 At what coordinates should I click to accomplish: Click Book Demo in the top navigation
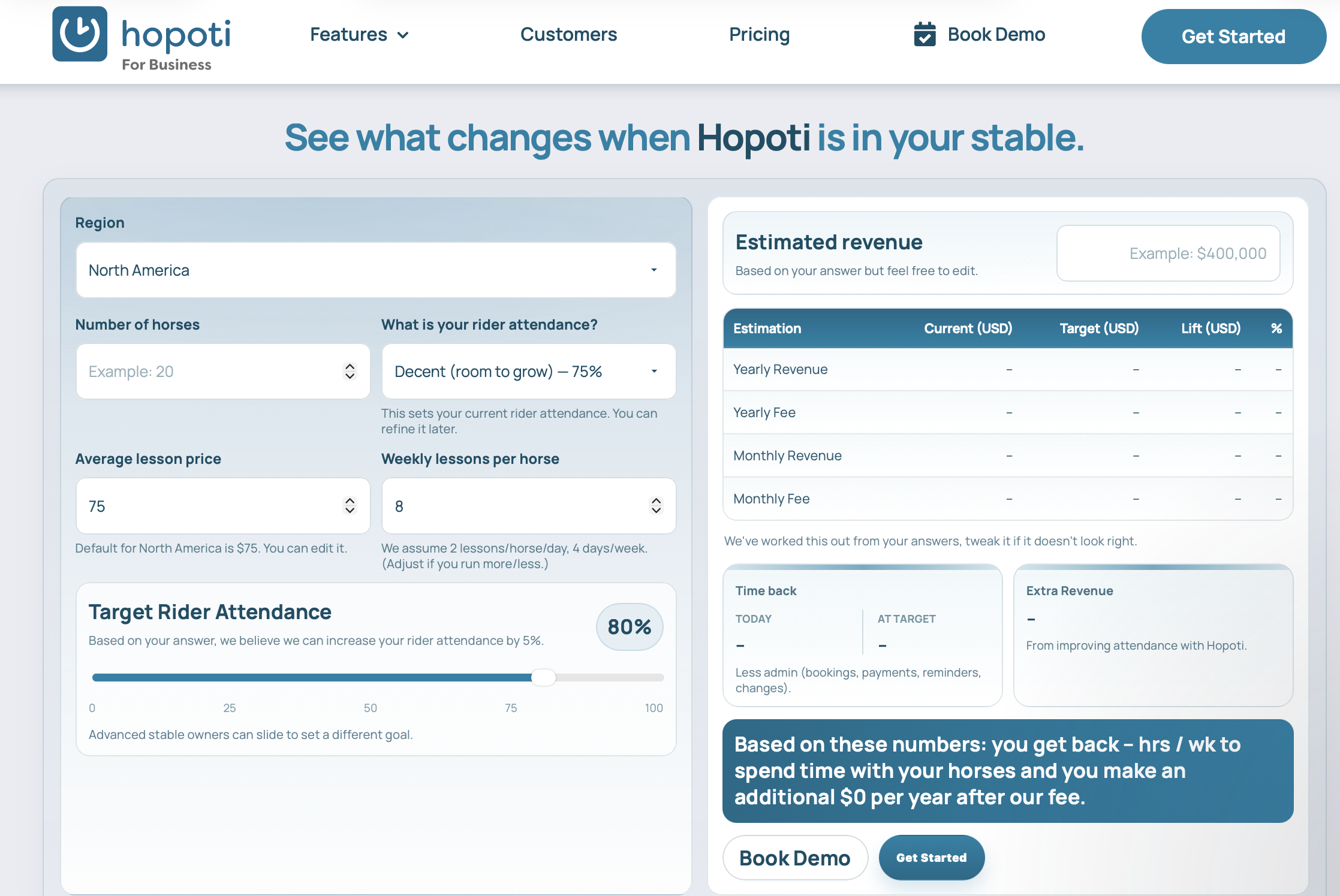(996, 35)
